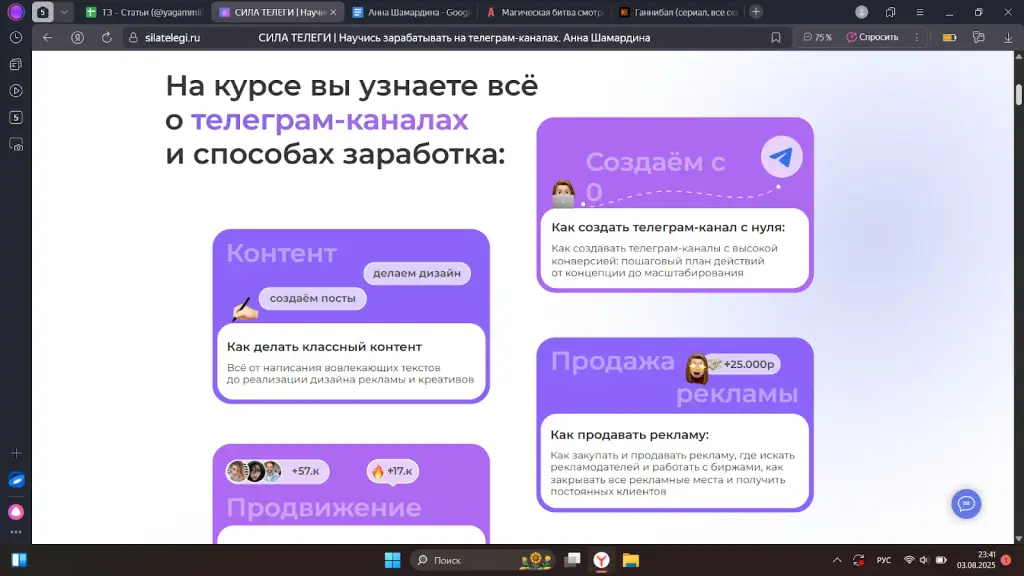Click the taskbar Поиск search box

[x=483, y=560]
